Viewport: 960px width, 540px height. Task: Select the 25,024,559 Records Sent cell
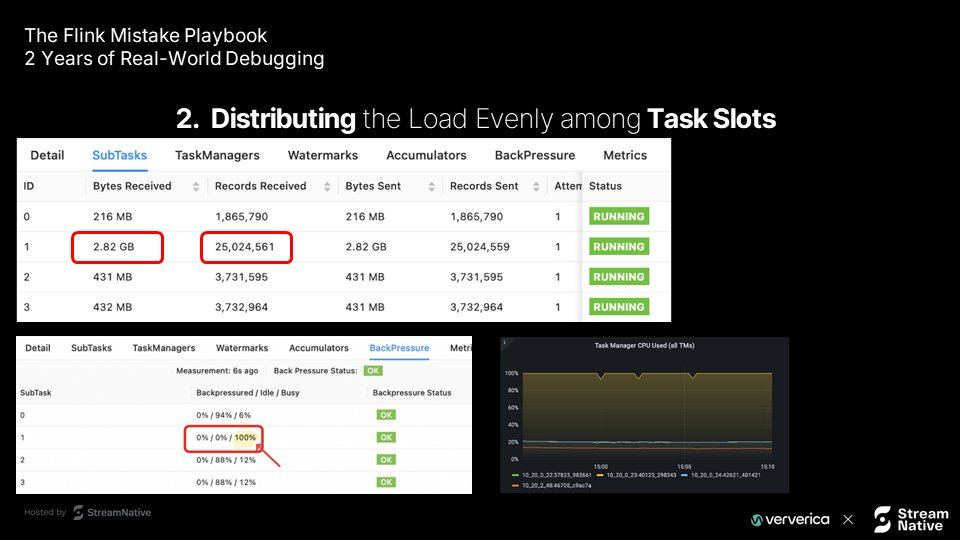(x=480, y=247)
